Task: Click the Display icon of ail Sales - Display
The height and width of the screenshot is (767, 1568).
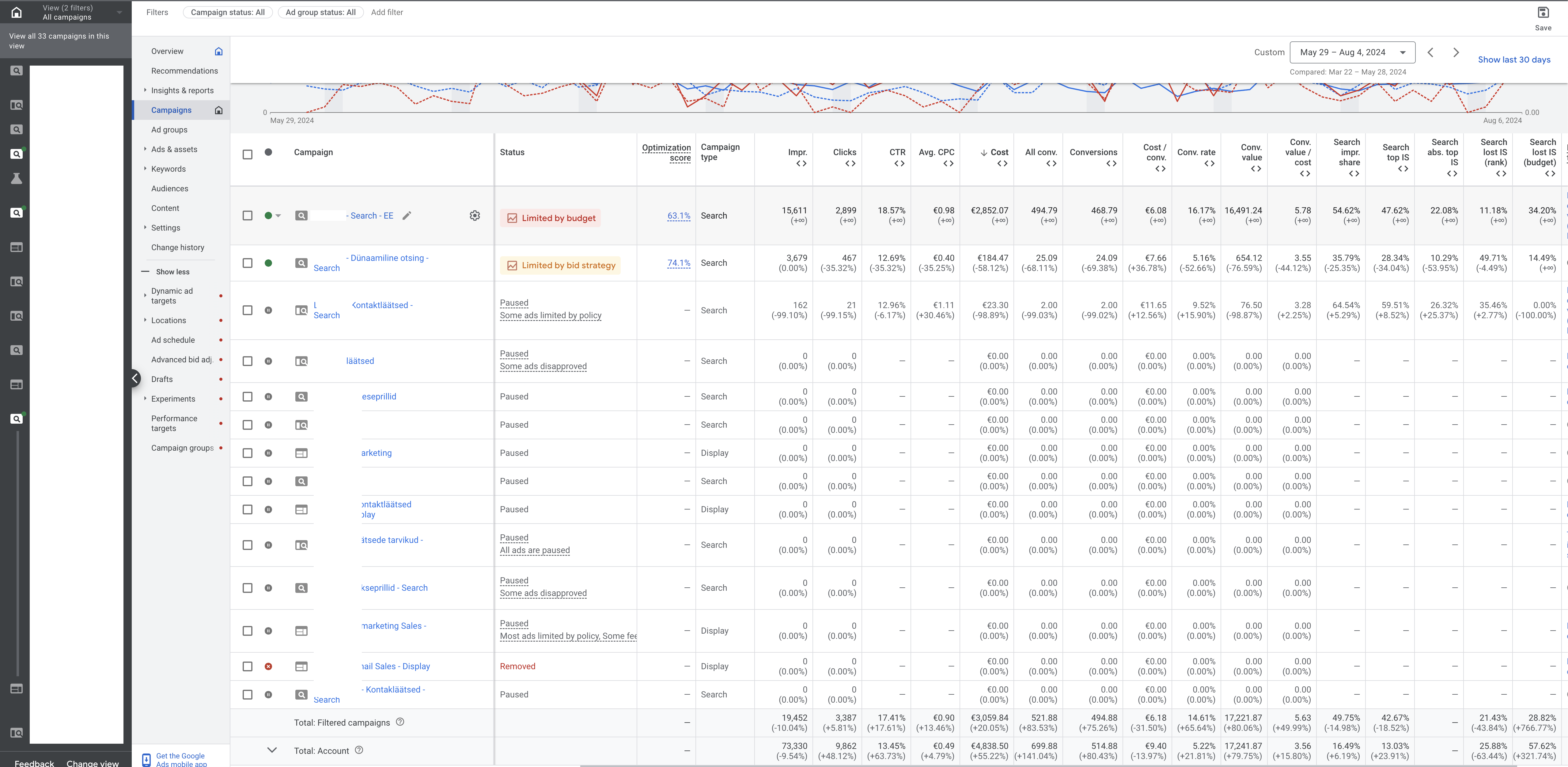Action: click(301, 666)
